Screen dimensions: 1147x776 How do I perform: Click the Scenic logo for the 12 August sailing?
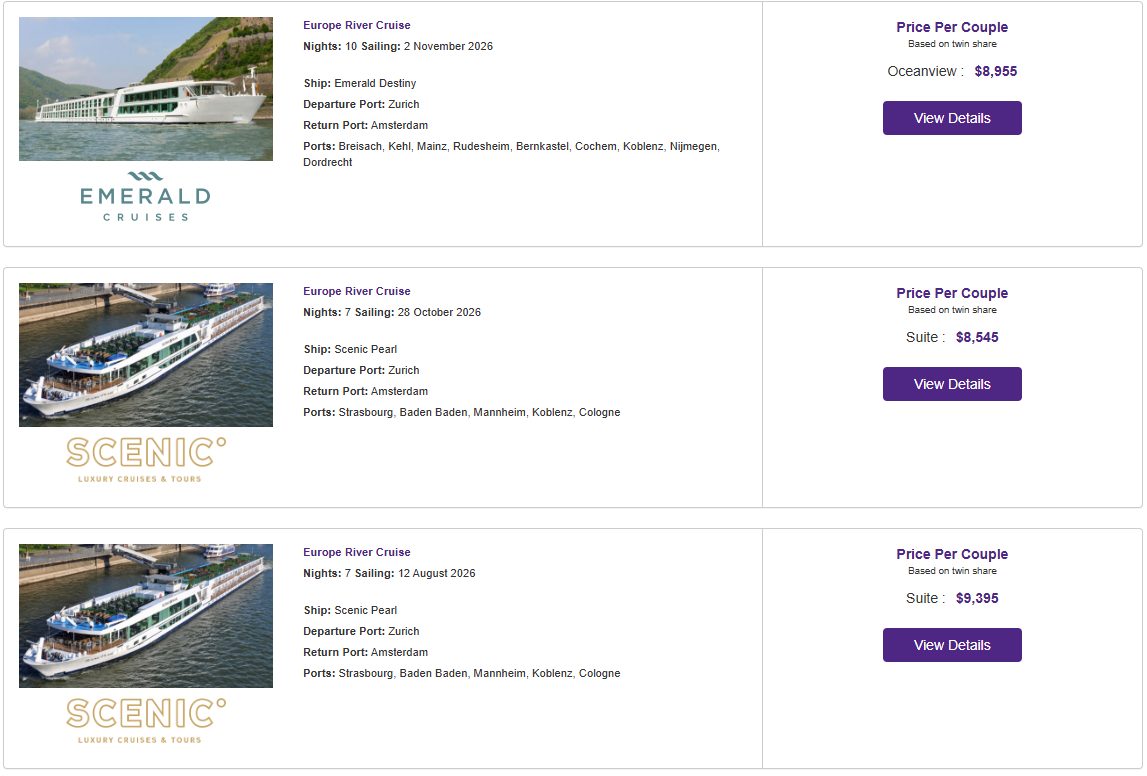pyautogui.click(x=146, y=720)
